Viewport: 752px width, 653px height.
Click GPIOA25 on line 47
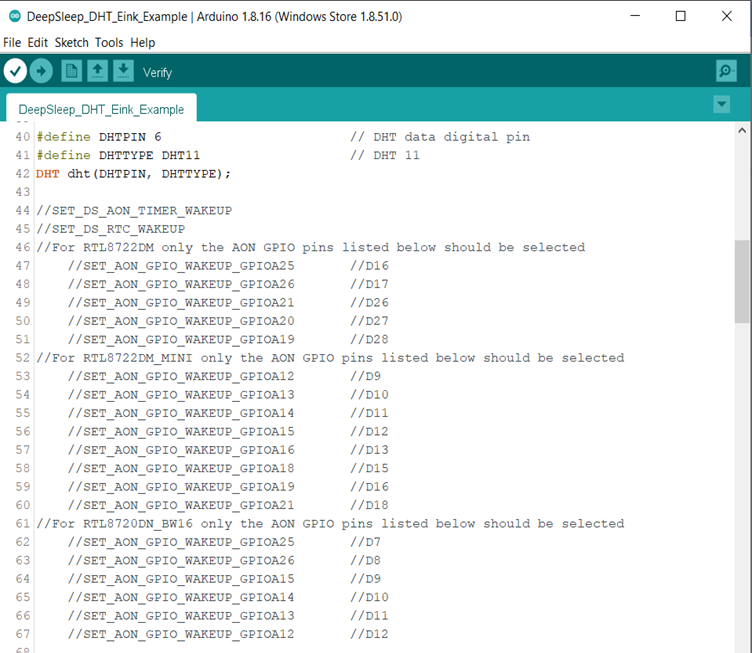pyautogui.click(x=267, y=266)
